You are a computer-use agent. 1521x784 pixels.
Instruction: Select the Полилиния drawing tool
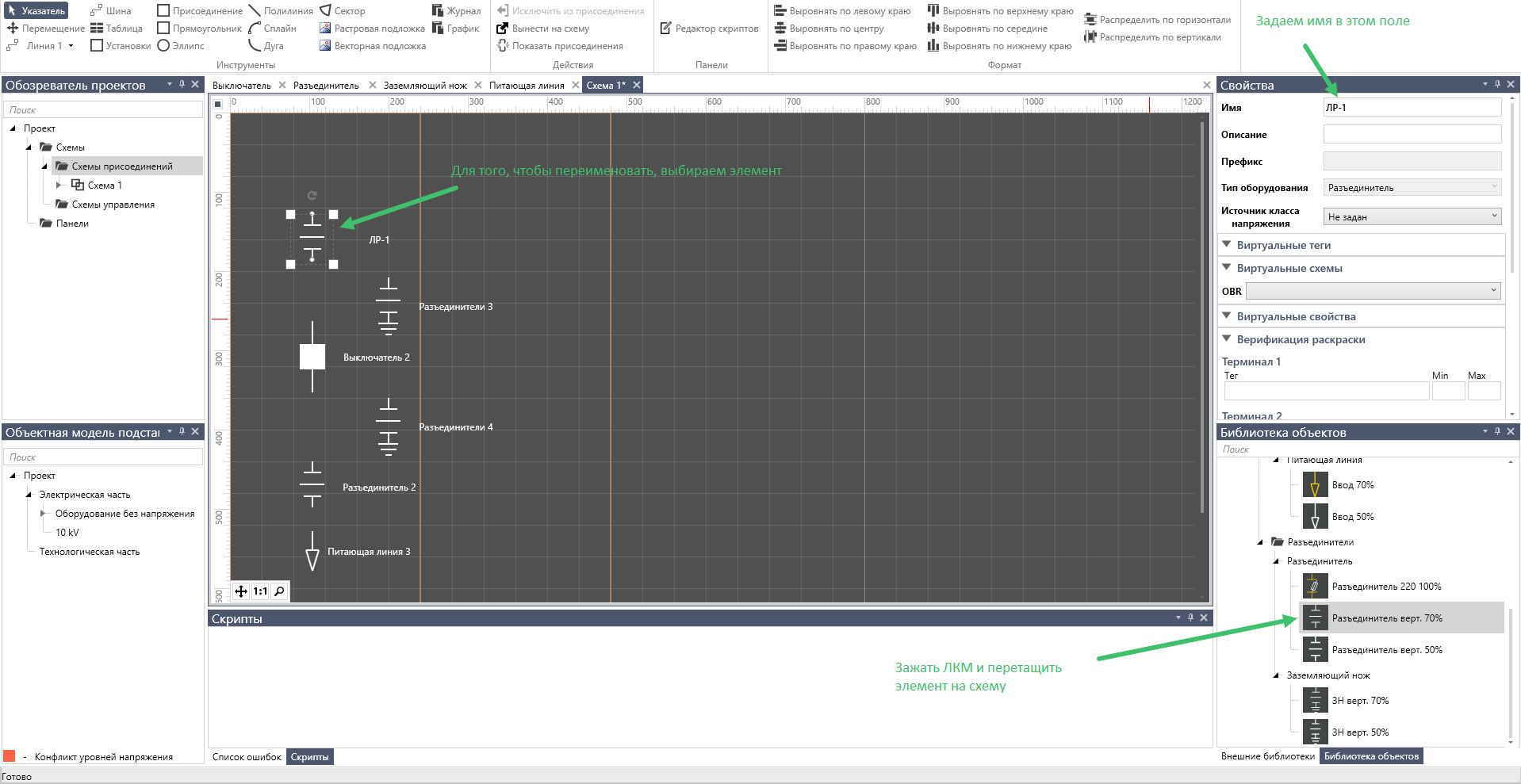pos(281,11)
